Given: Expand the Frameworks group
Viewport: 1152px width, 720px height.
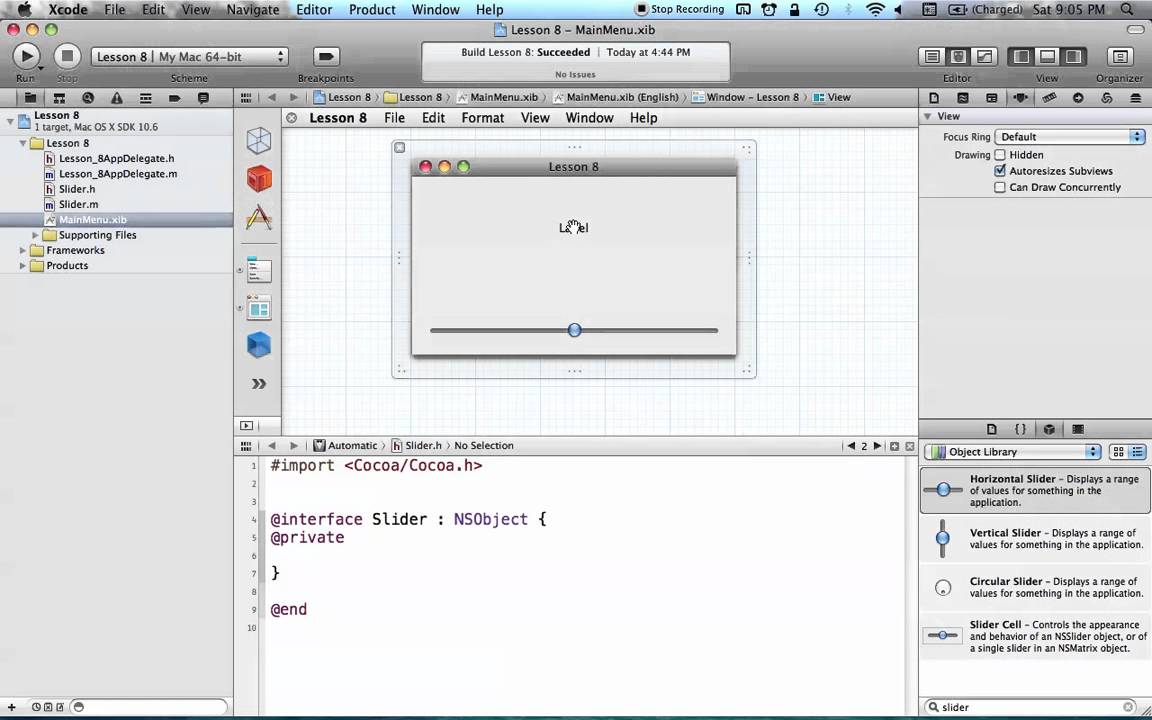Looking at the screenshot, I should pyautogui.click(x=23, y=251).
